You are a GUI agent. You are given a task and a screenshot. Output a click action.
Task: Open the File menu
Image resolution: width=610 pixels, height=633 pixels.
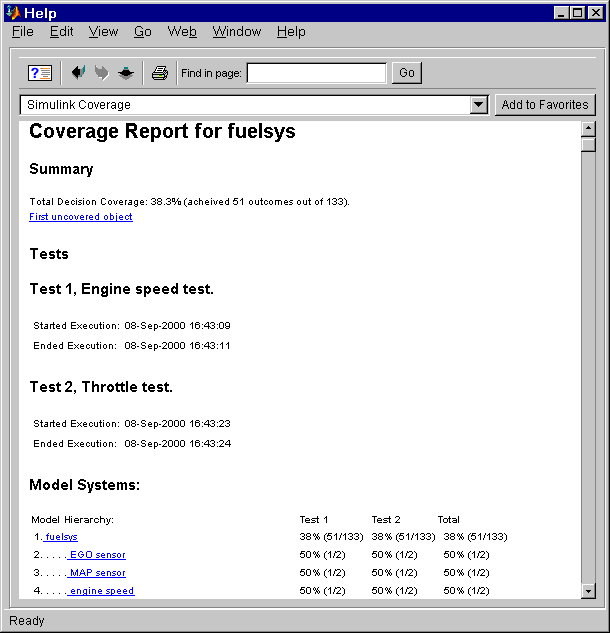(x=23, y=32)
